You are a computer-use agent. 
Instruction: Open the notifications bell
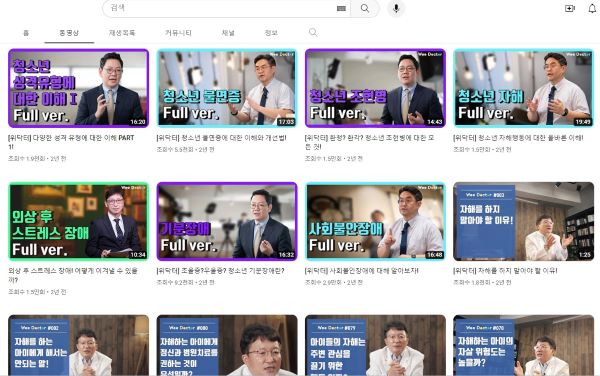(x=592, y=8)
